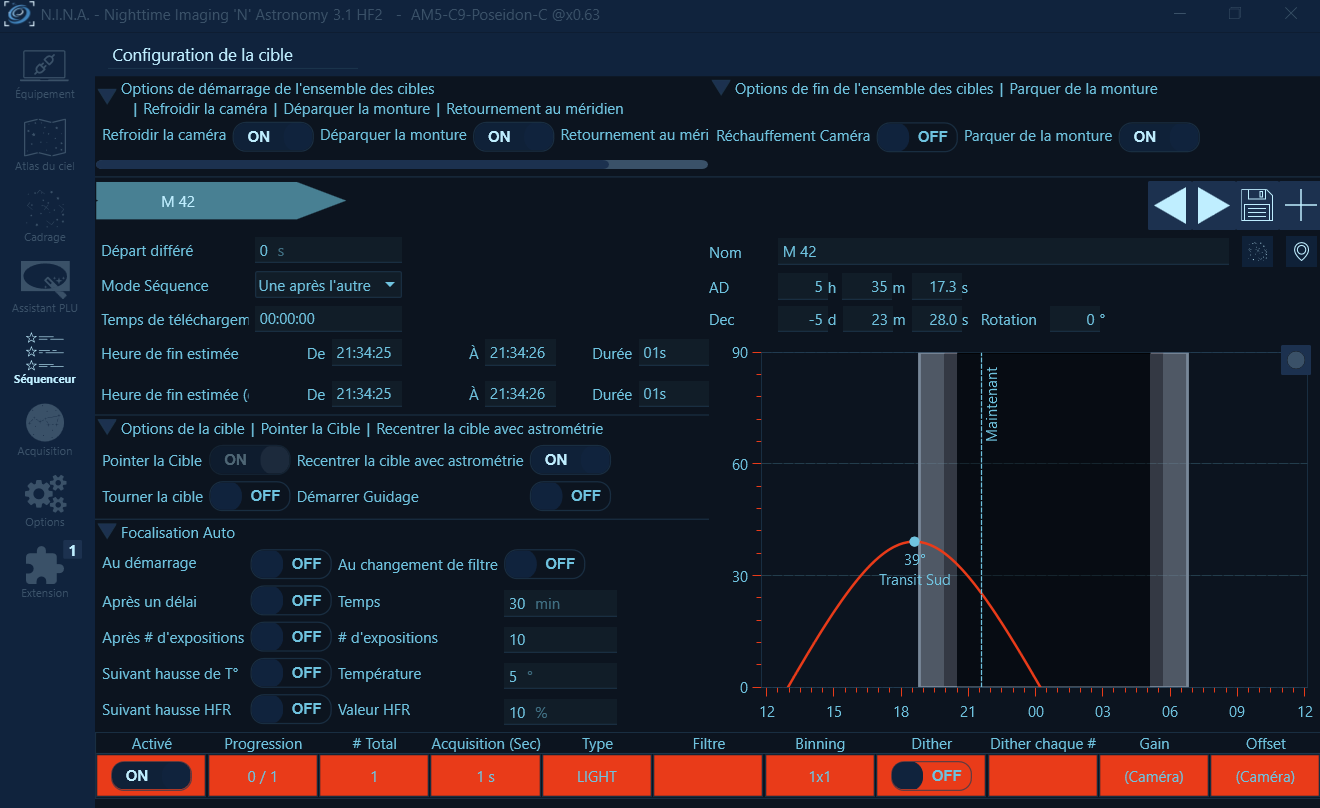Enable the Tourner la cible switch
This screenshot has width=1320, height=808.
pyautogui.click(x=250, y=496)
